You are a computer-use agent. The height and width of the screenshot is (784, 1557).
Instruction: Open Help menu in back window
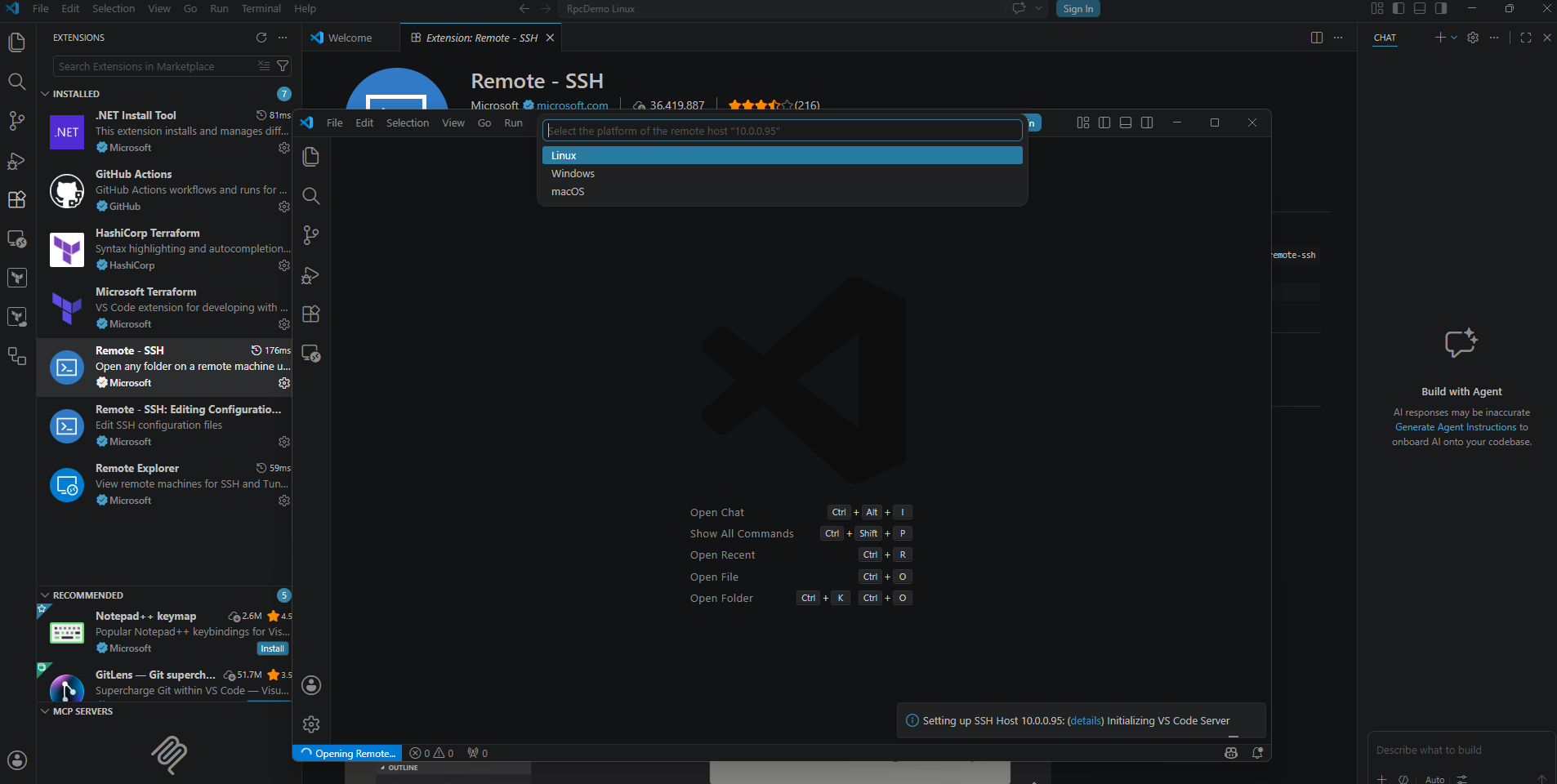305,8
